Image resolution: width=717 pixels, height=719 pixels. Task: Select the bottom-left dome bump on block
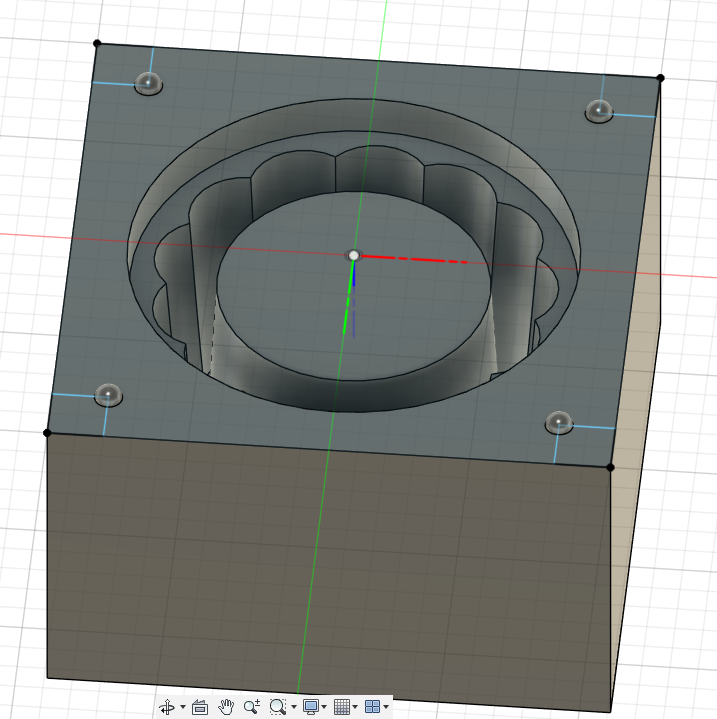point(107,395)
